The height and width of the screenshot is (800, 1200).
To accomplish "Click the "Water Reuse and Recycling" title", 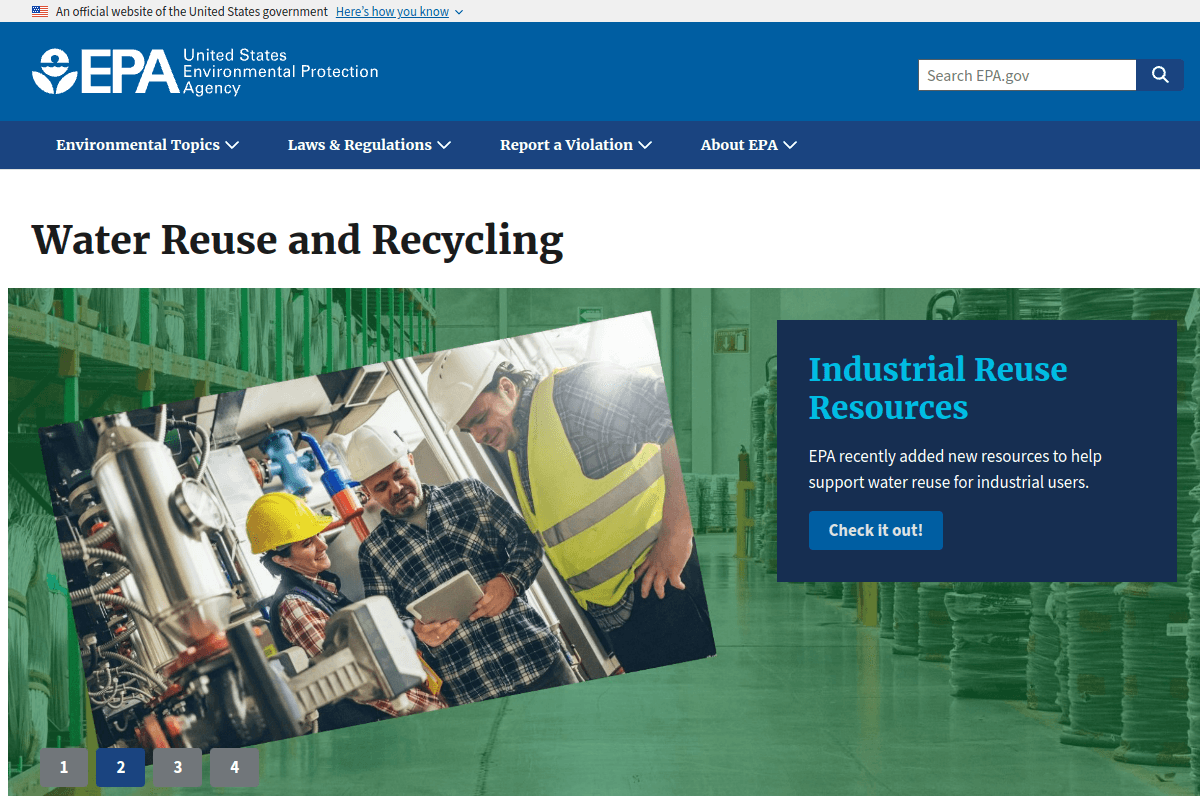I will click(298, 240).
